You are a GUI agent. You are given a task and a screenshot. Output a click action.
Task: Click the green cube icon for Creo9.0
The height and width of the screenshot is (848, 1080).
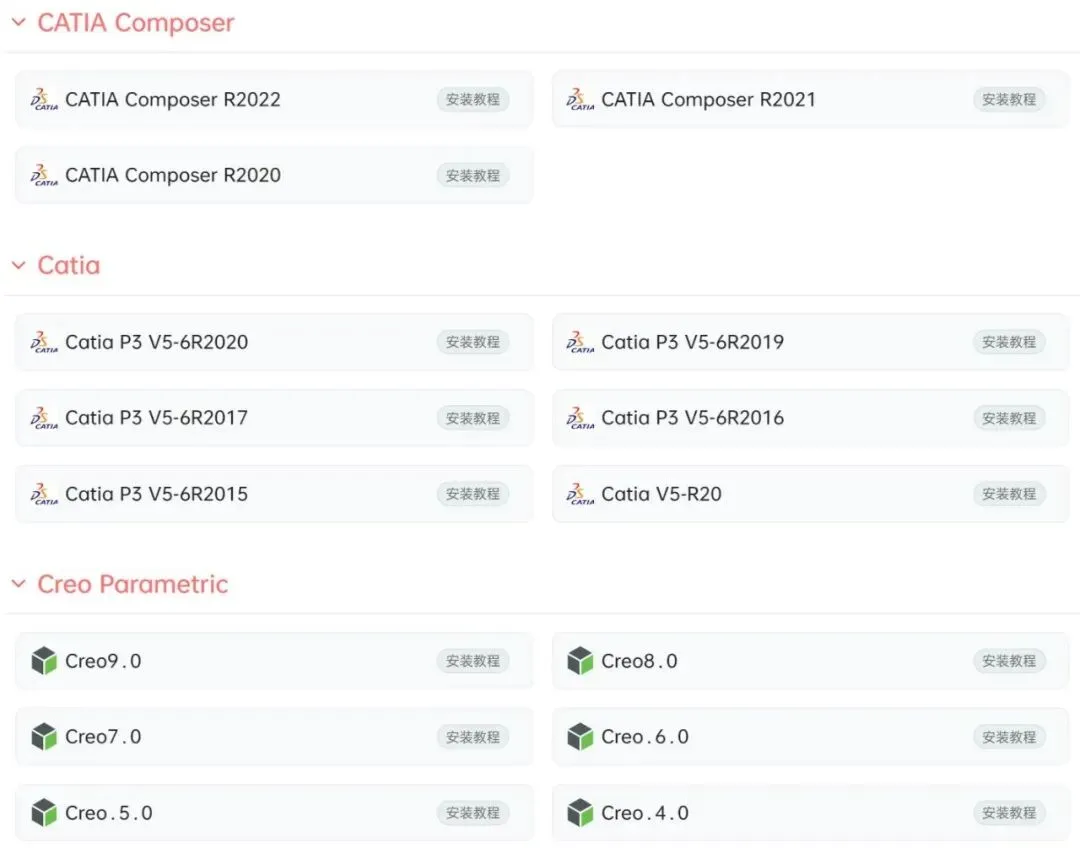tap(44, 661)
